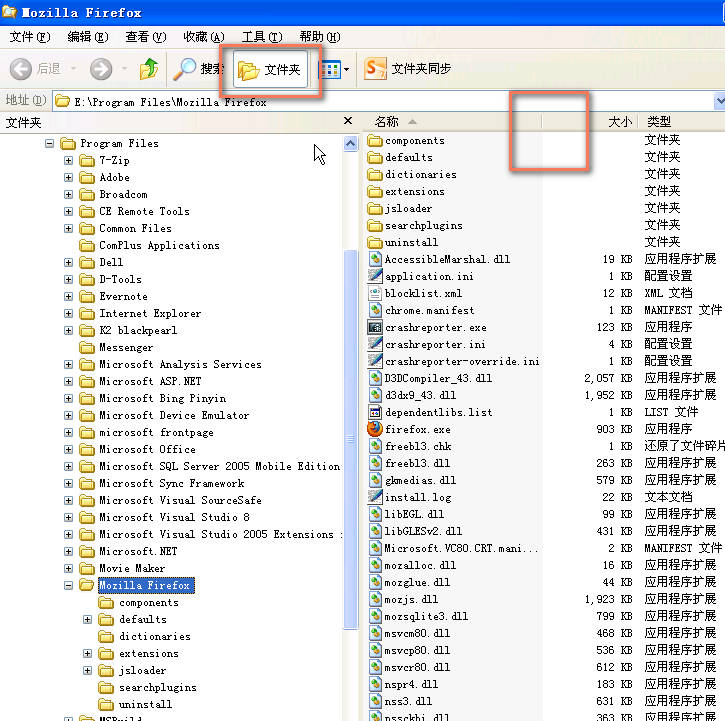
Task: Select the firefox.exe icon
Action: click(x=375, y=429)
